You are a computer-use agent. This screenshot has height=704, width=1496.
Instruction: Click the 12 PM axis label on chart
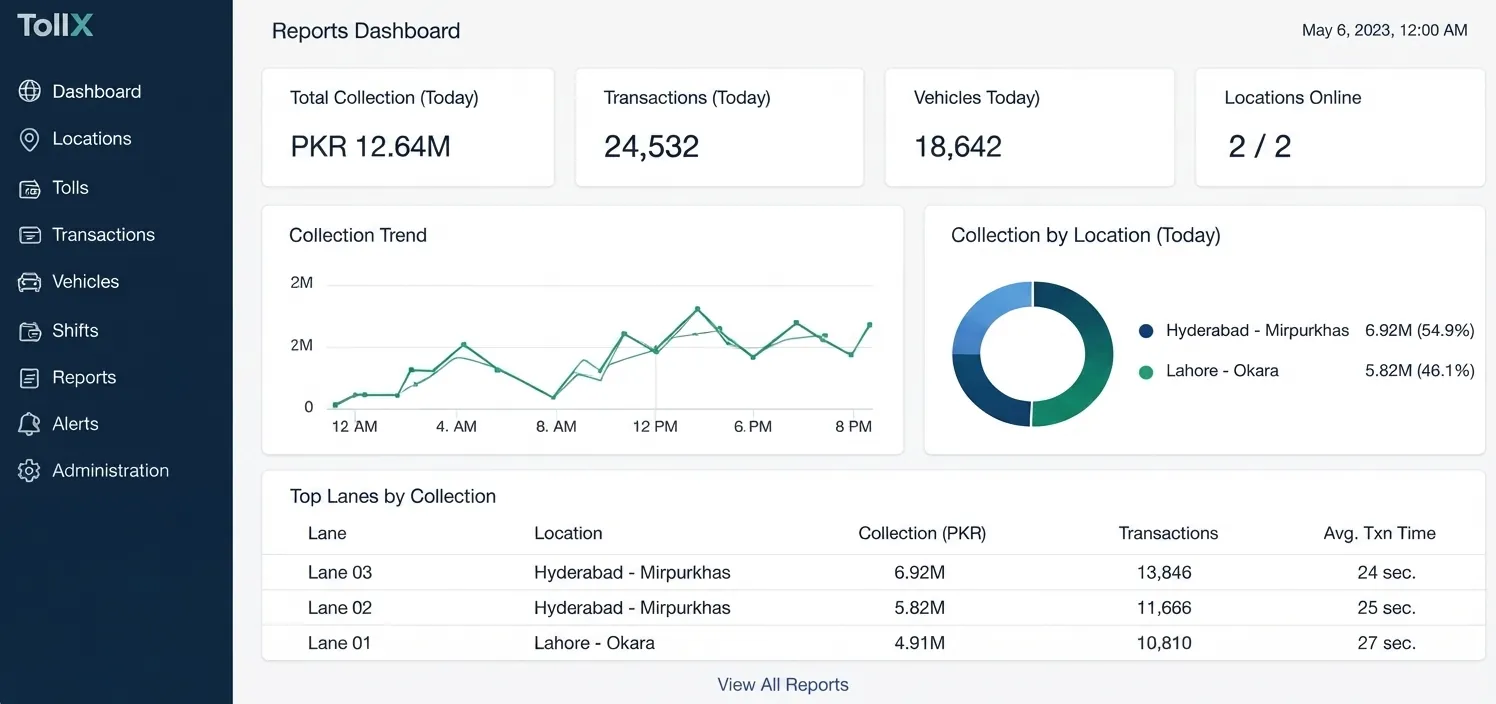655,427
